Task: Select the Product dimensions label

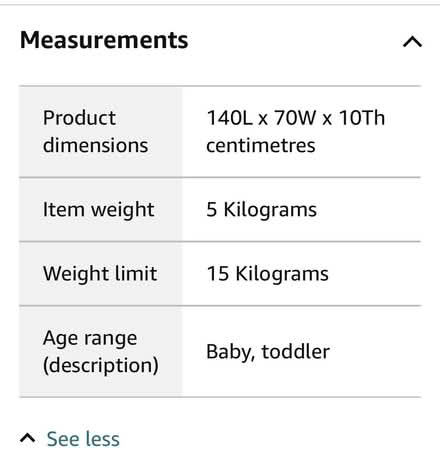Action: 95,132
